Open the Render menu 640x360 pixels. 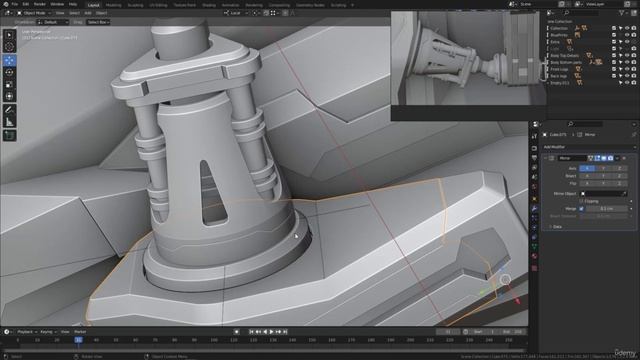point(40,4)
